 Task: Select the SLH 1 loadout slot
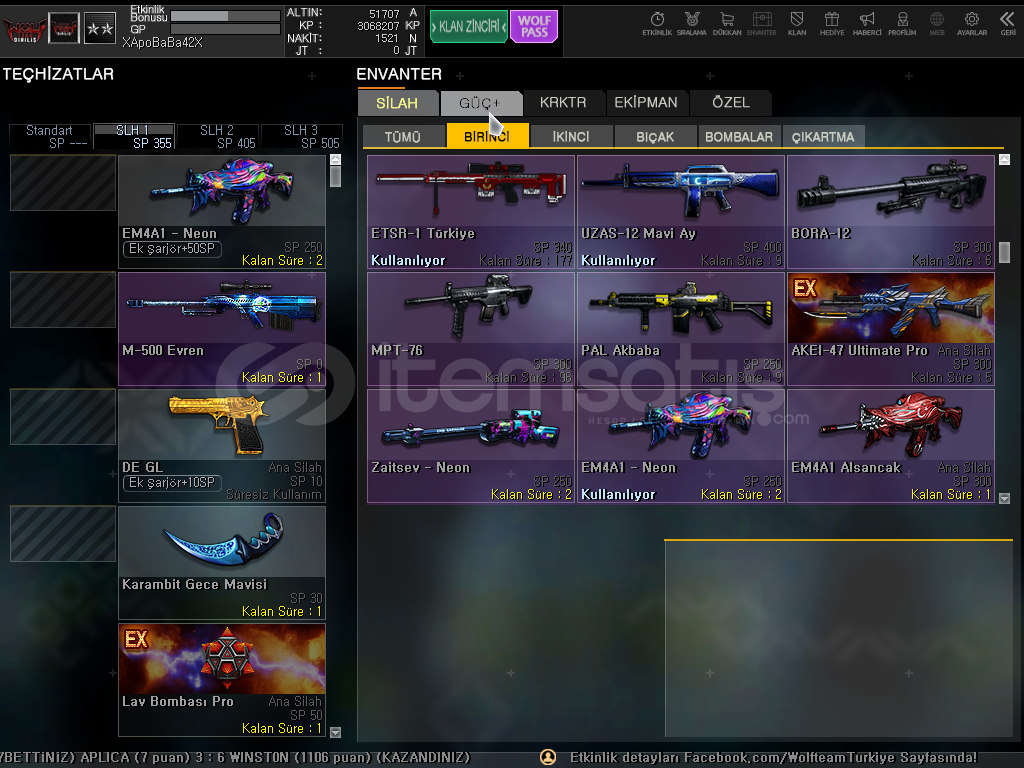click(x=134, y=136)
